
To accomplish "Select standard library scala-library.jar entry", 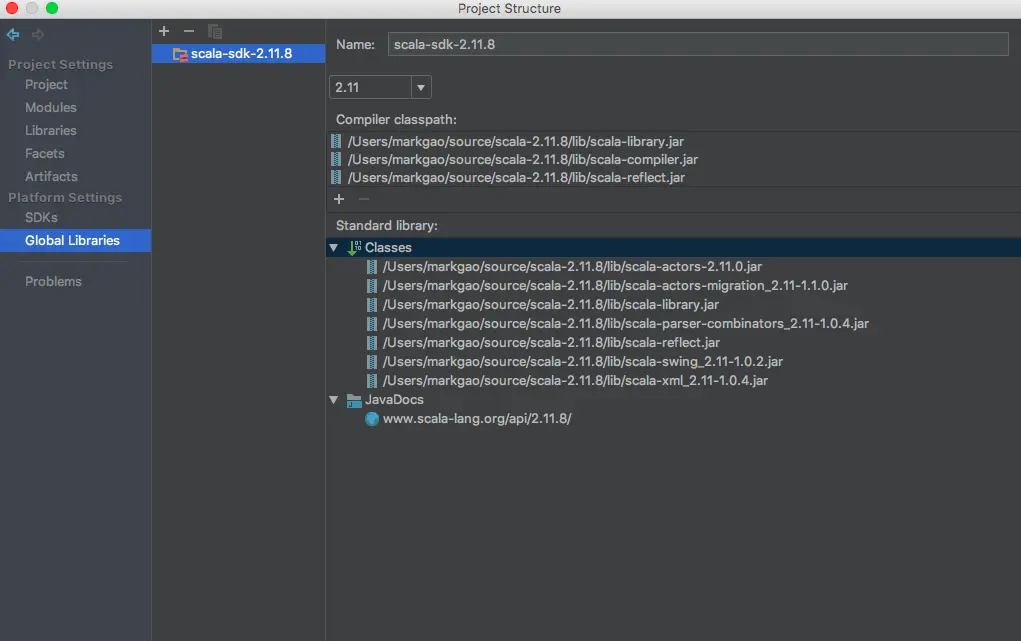I will pos(551,304).
